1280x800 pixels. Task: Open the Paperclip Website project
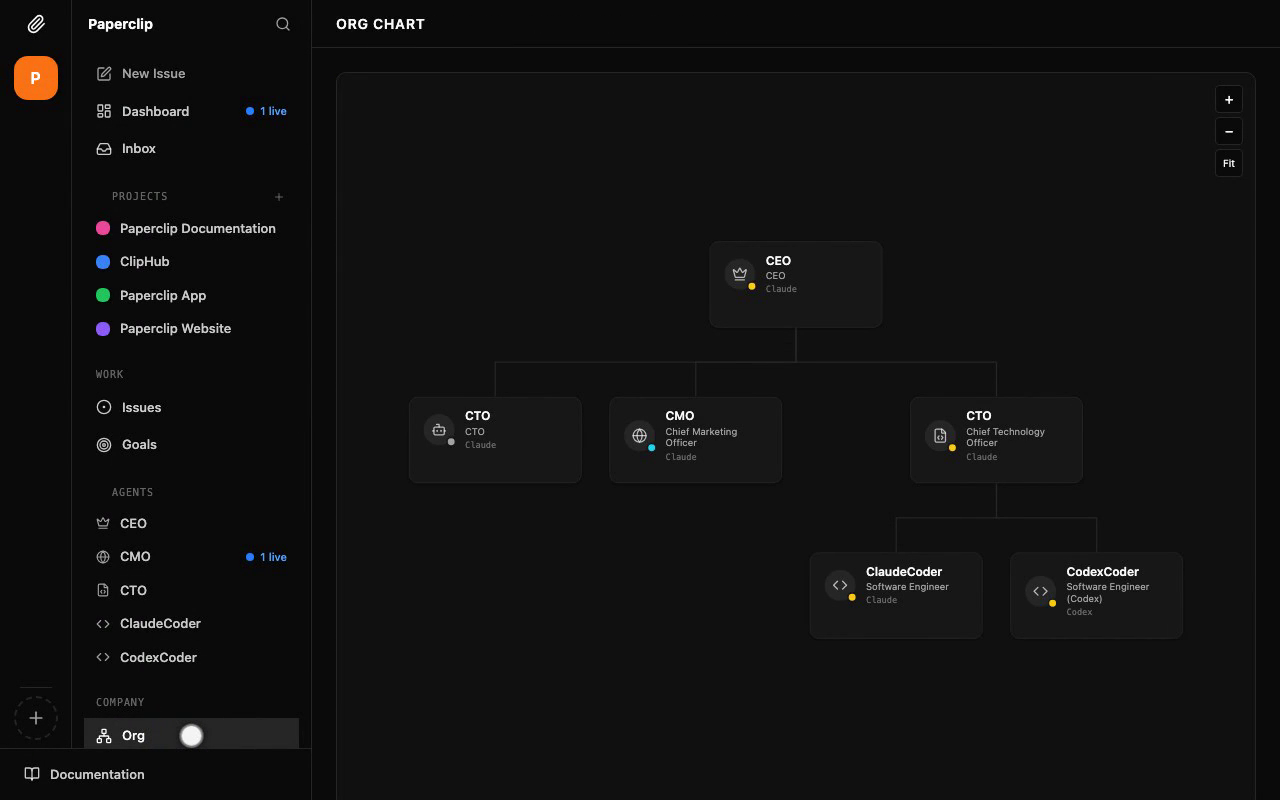point(191,328)
